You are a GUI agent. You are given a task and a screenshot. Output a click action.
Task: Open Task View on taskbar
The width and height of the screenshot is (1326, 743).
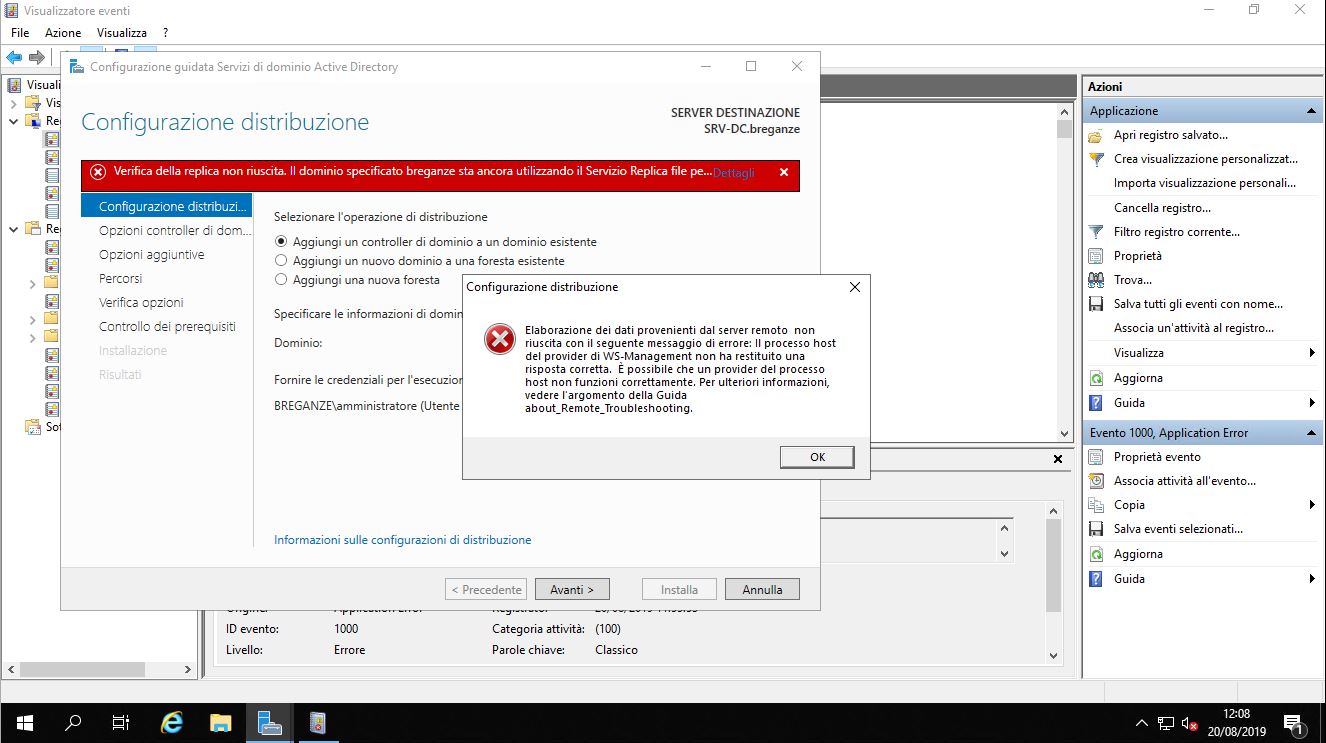pos(121,723)
